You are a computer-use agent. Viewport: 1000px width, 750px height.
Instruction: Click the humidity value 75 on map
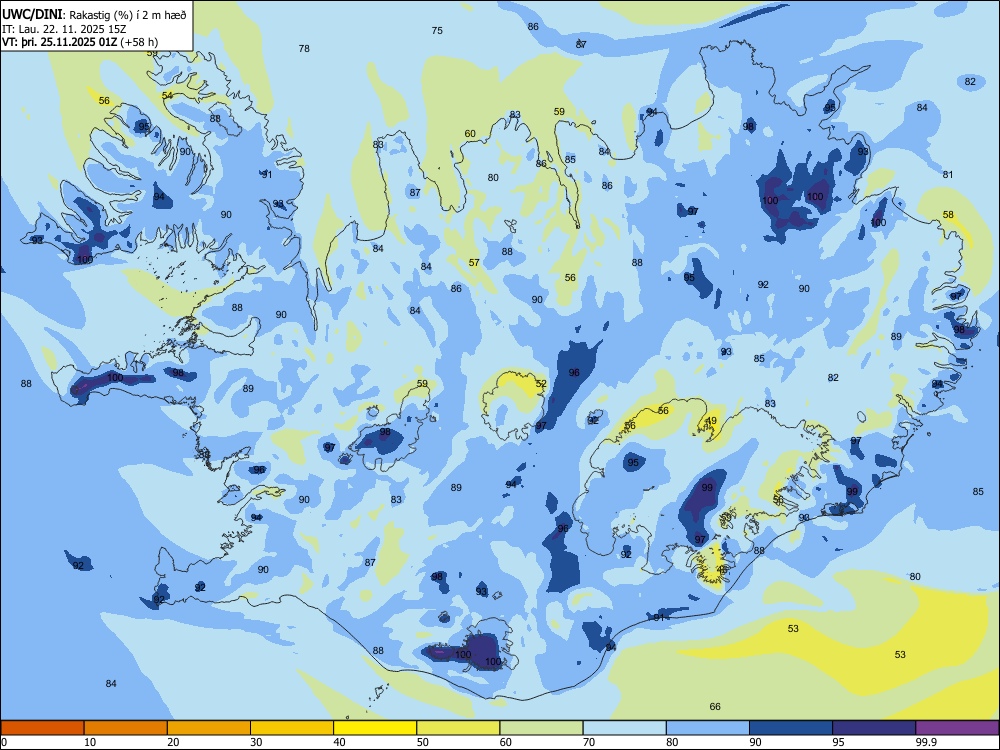tap(437, 31)
